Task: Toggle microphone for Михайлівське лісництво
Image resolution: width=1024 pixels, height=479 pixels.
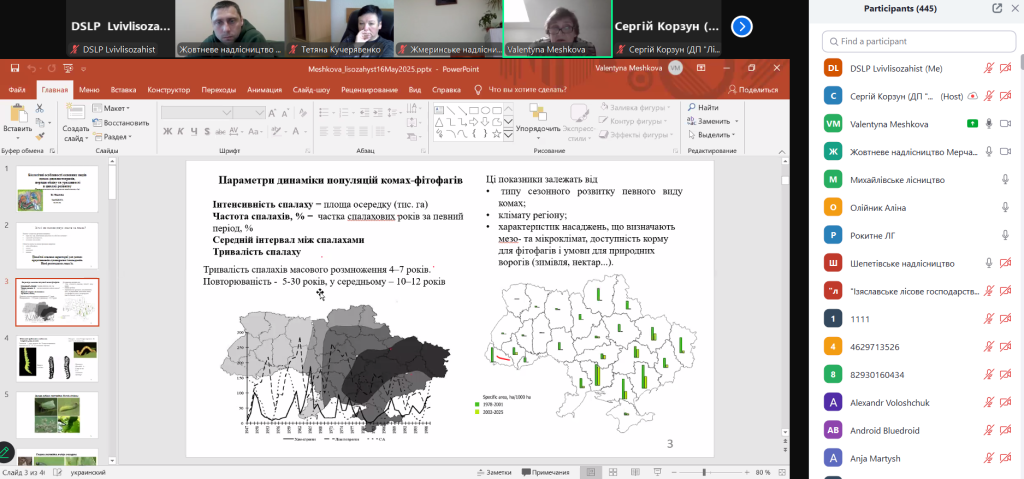Action: click(x=1006, y=180)
